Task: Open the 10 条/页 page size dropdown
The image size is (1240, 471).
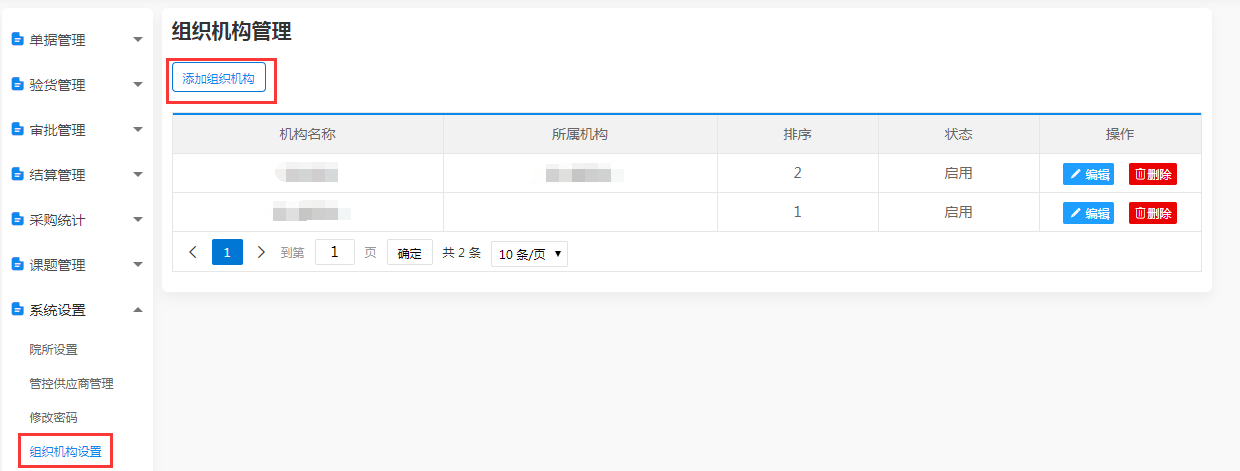Action: 529,254
